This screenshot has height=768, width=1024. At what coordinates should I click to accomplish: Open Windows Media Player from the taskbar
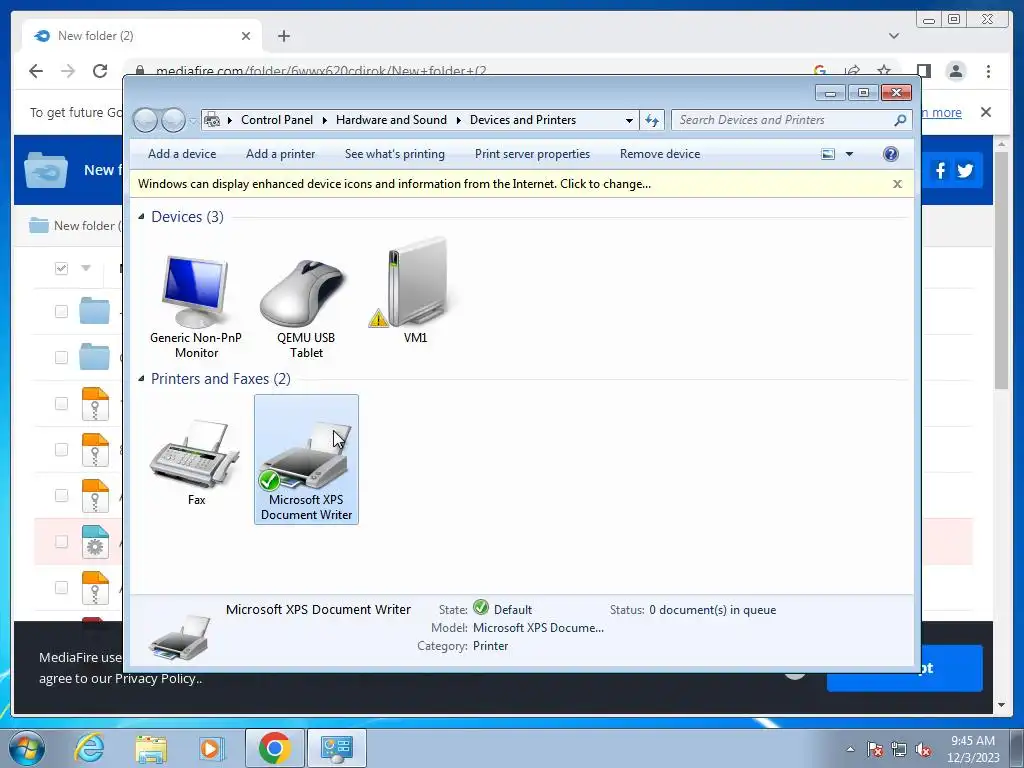click(x=211, y=748)
